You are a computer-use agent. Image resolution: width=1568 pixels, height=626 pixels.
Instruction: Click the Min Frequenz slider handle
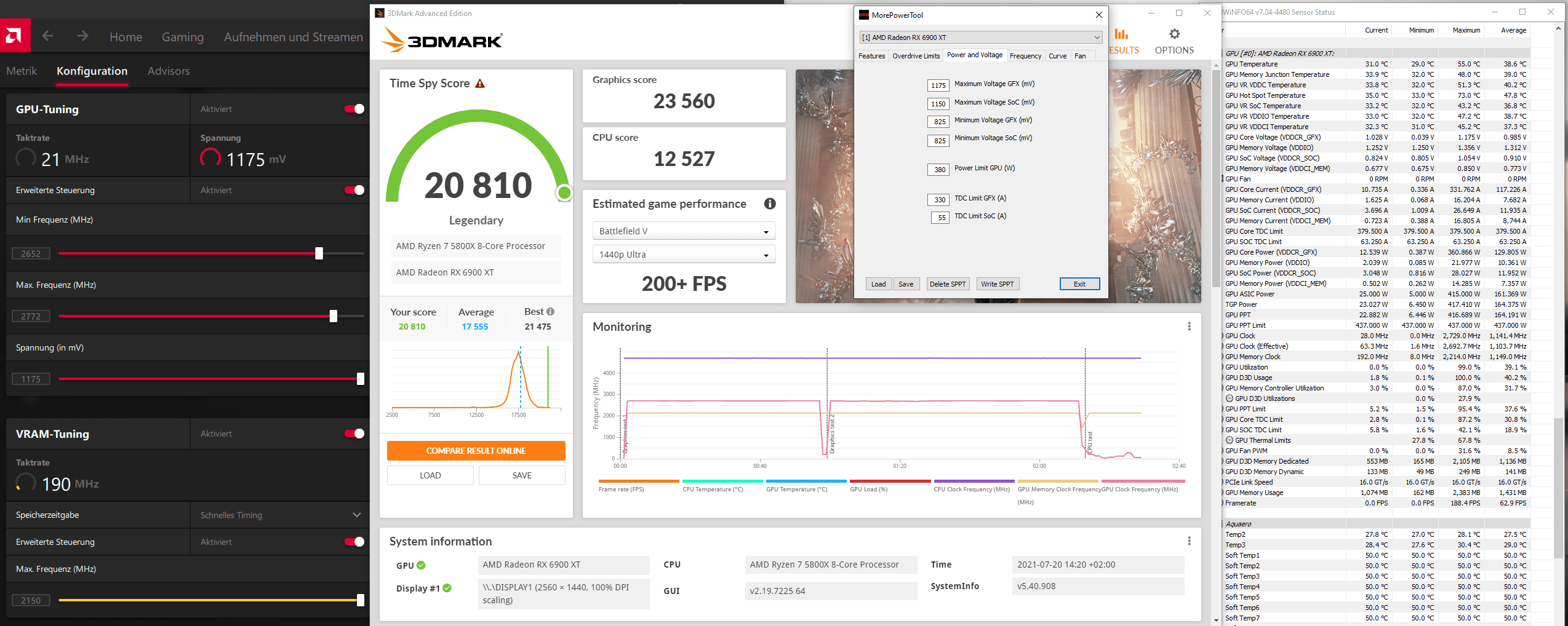(319, 253)
